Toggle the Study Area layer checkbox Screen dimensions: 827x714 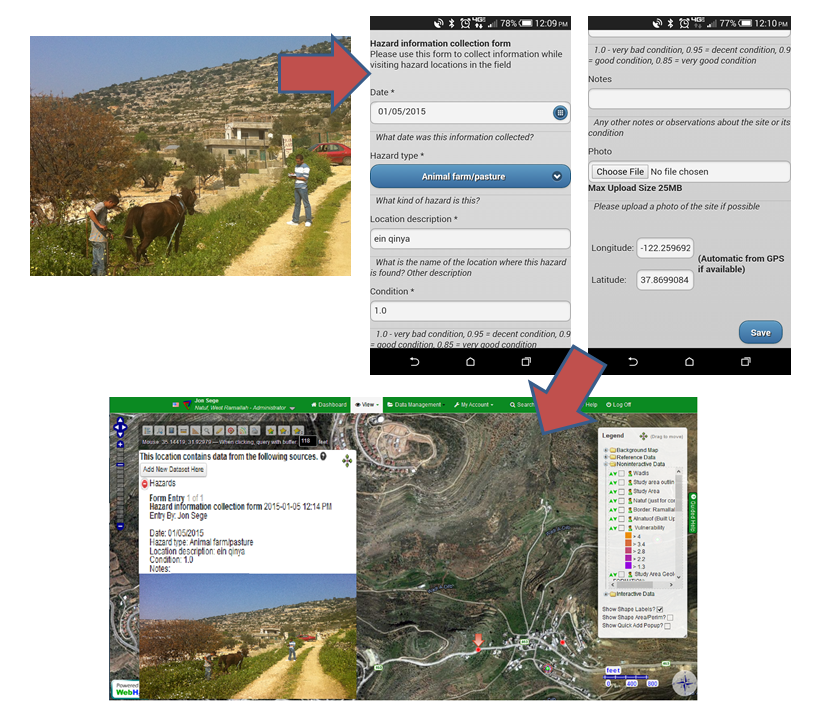coord(621,491)
